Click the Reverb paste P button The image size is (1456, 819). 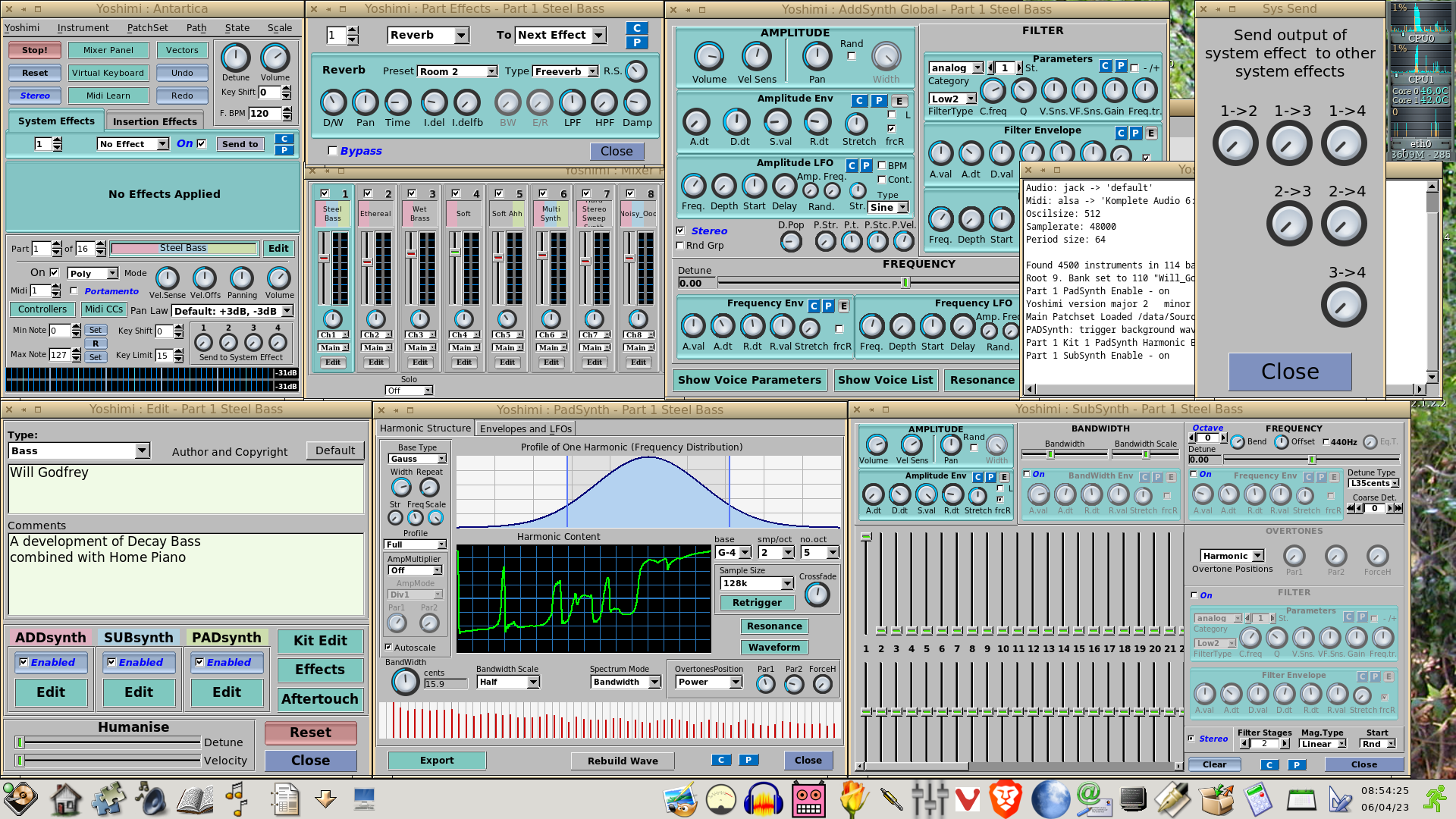pos(636,42)
